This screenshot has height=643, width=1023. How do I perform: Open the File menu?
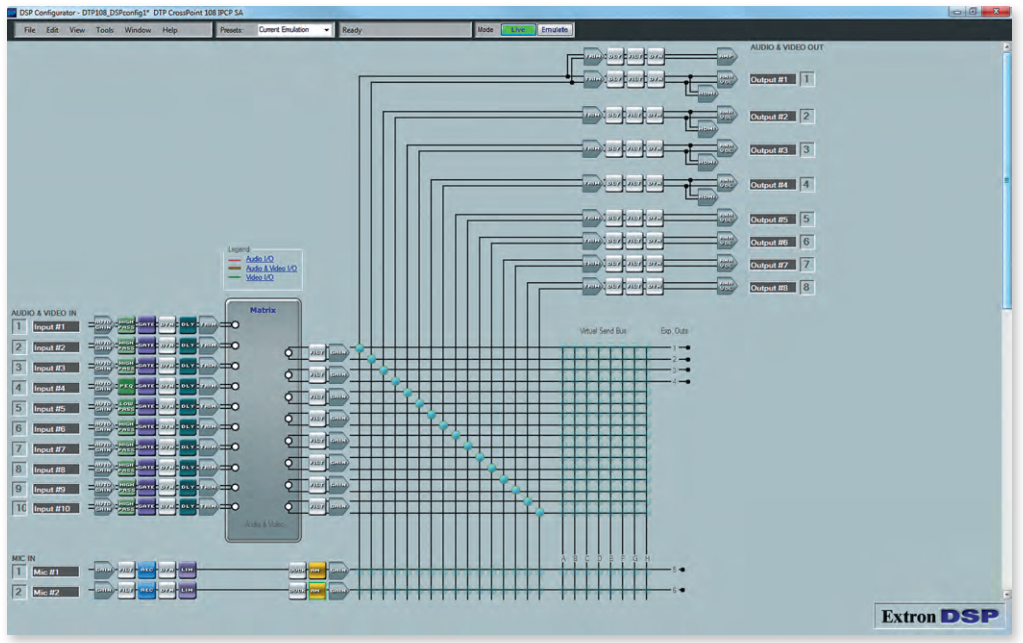click(30, 30)
